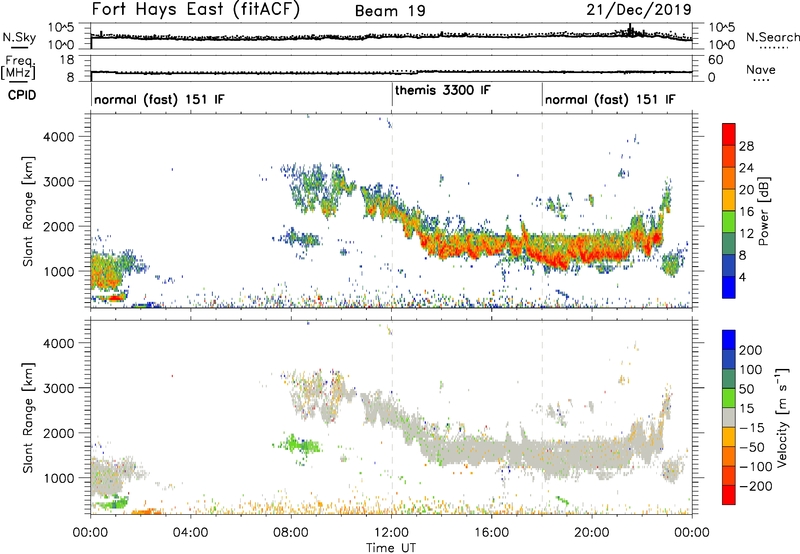800x554 pixels.
Task: Click the '28' tick on the Power scale
Action: tap(746, 146)
